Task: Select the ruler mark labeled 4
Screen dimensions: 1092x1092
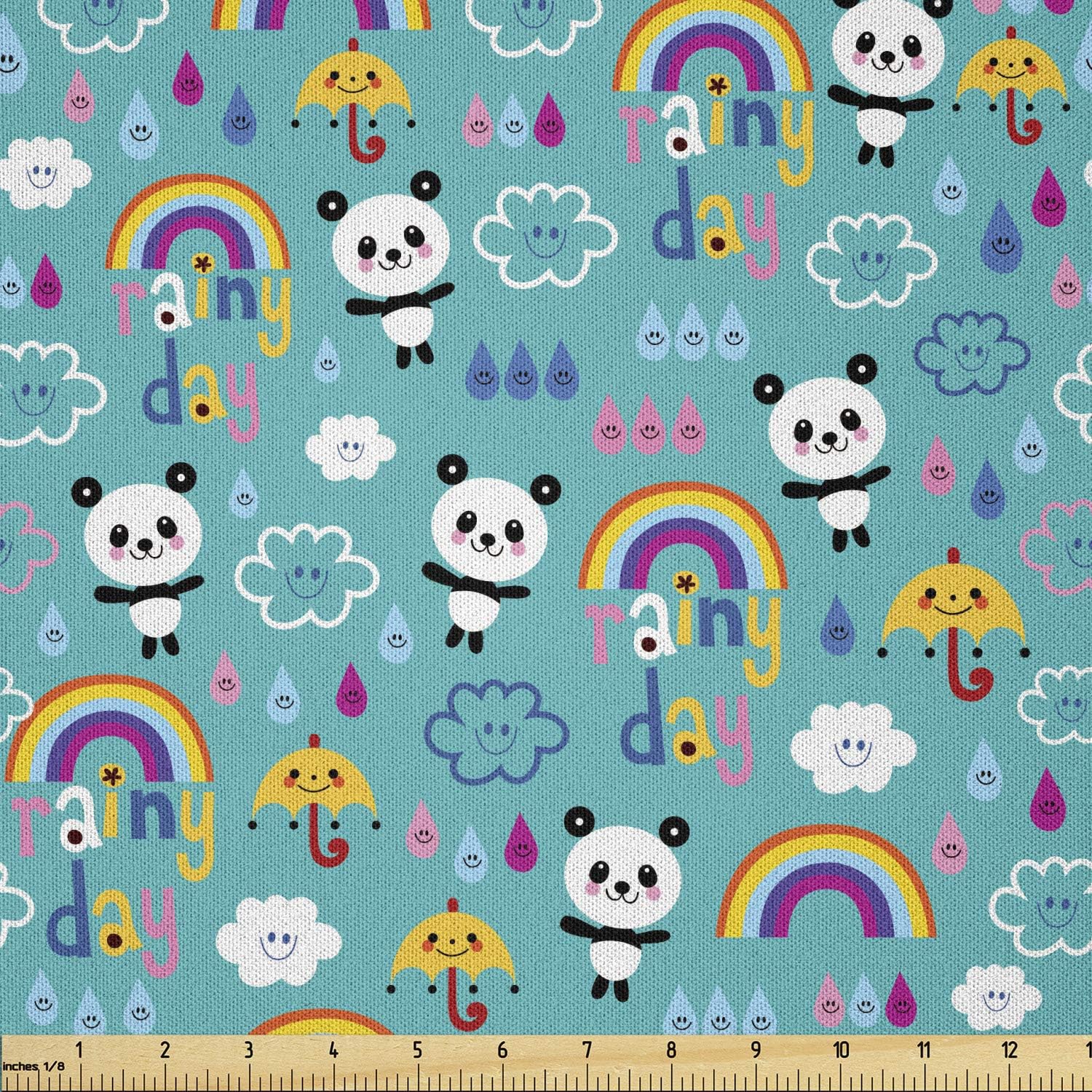Action: (x=333, y=1050)
